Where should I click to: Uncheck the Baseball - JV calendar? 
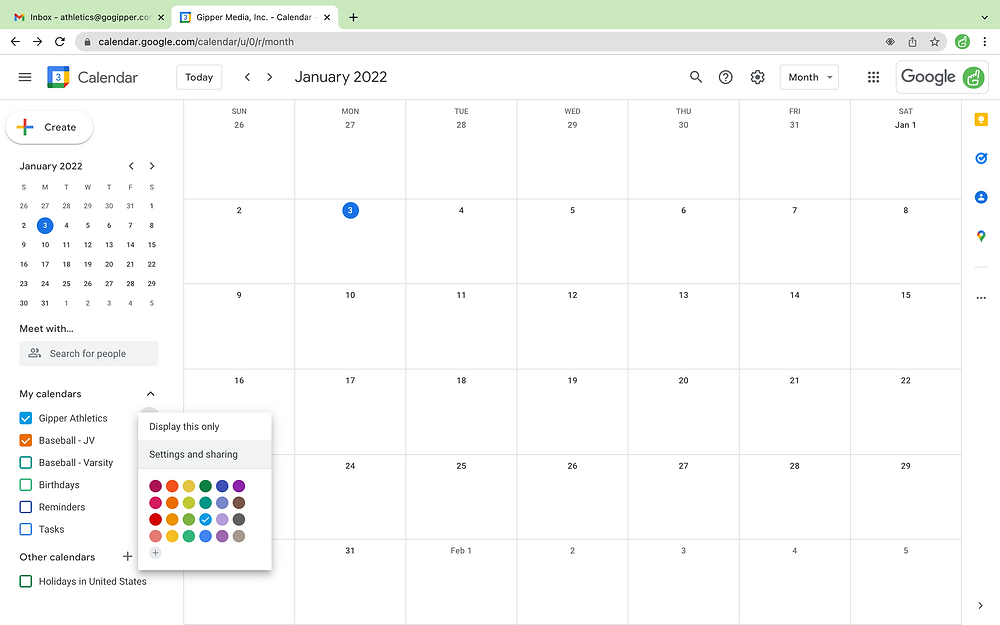coord(26,441)
